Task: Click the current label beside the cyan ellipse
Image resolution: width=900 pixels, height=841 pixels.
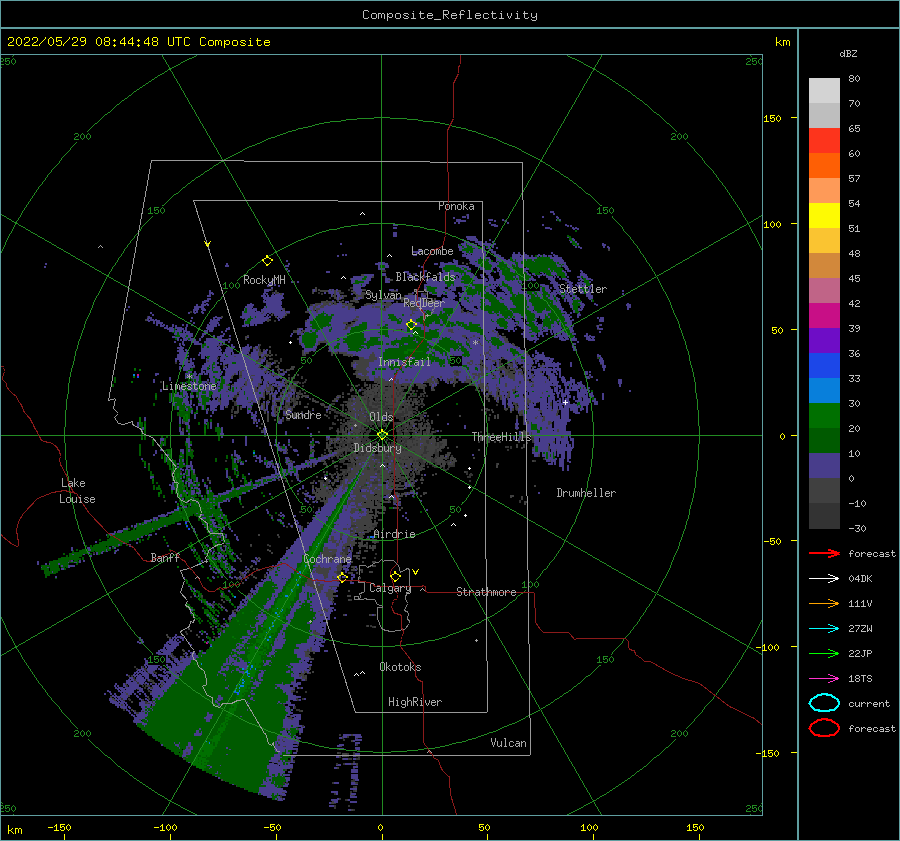Action: [x=869, y=704]
